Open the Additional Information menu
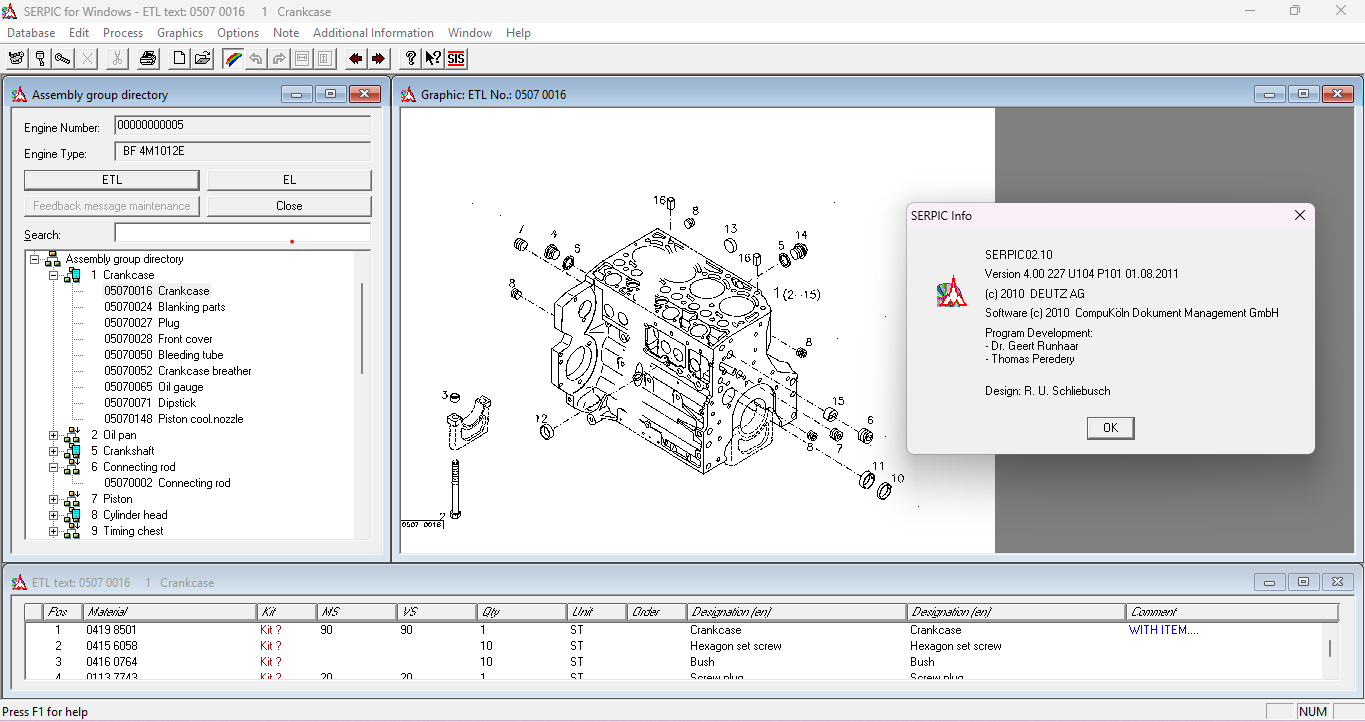The width and height of the screenshot is (1365, 722). coord(373,33)
